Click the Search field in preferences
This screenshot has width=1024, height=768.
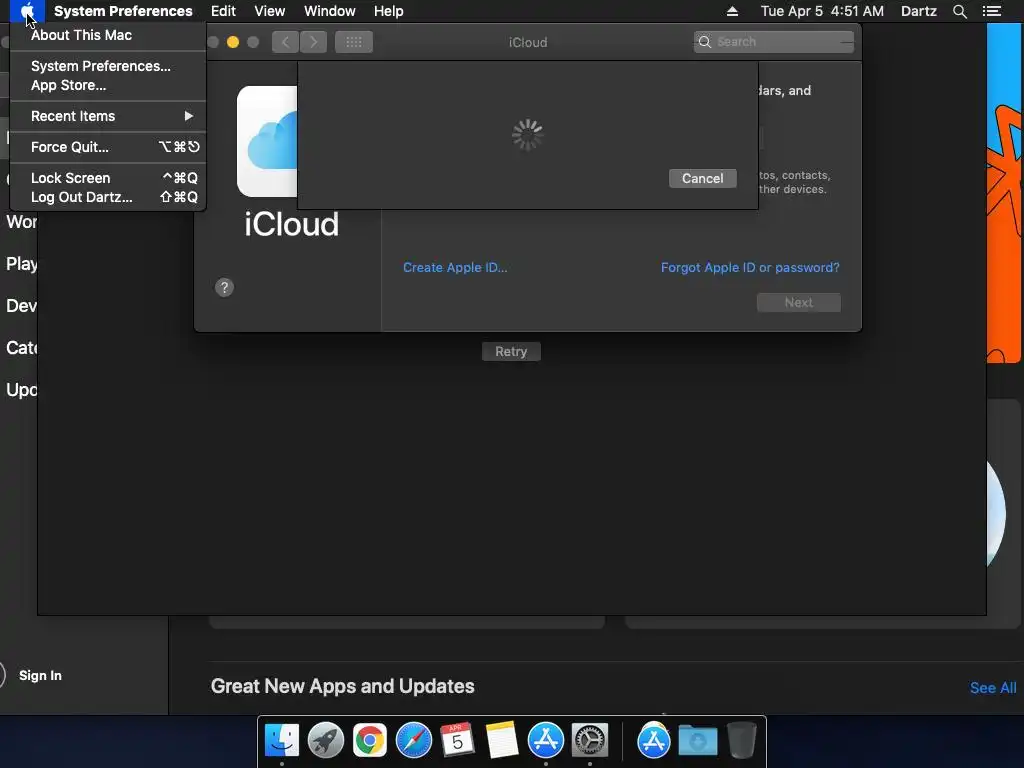pyautogui.click(x=774, y=42)
